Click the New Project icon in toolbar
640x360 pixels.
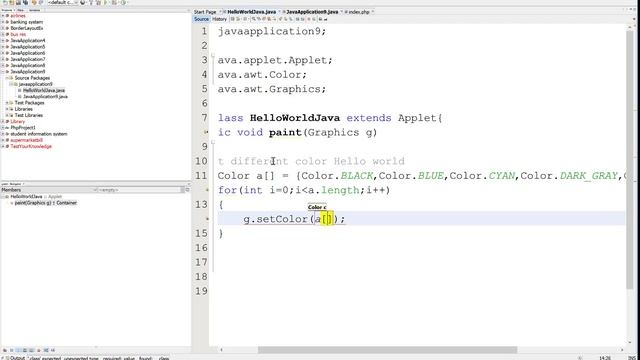pyautogui.click(x=11, y=2)
